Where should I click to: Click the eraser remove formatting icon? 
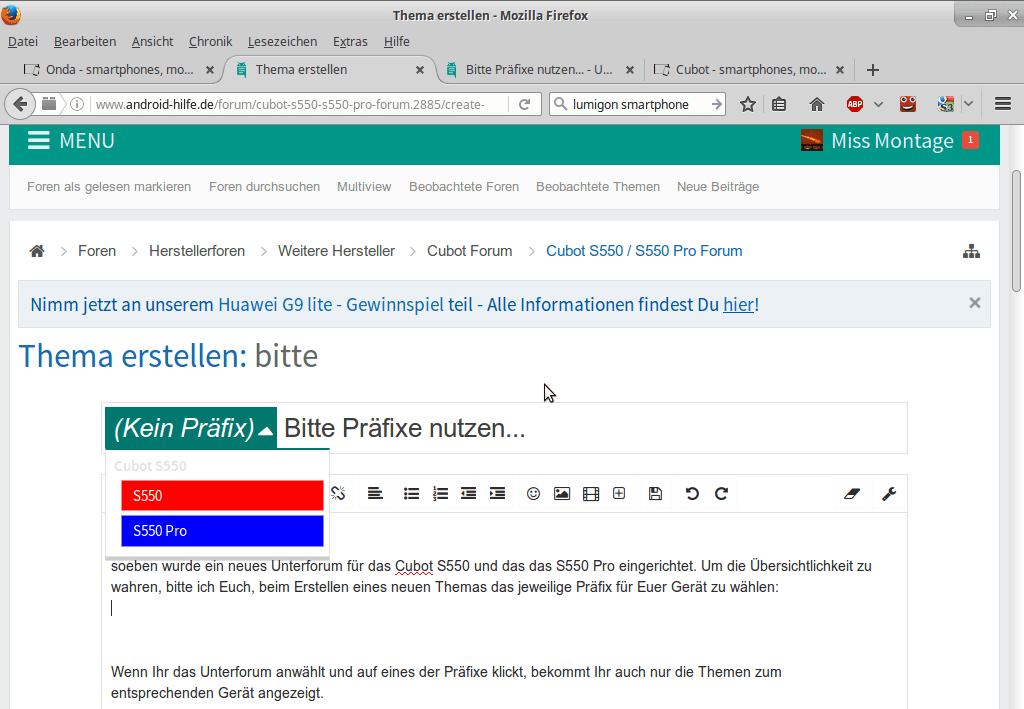[x=852, y=493]
